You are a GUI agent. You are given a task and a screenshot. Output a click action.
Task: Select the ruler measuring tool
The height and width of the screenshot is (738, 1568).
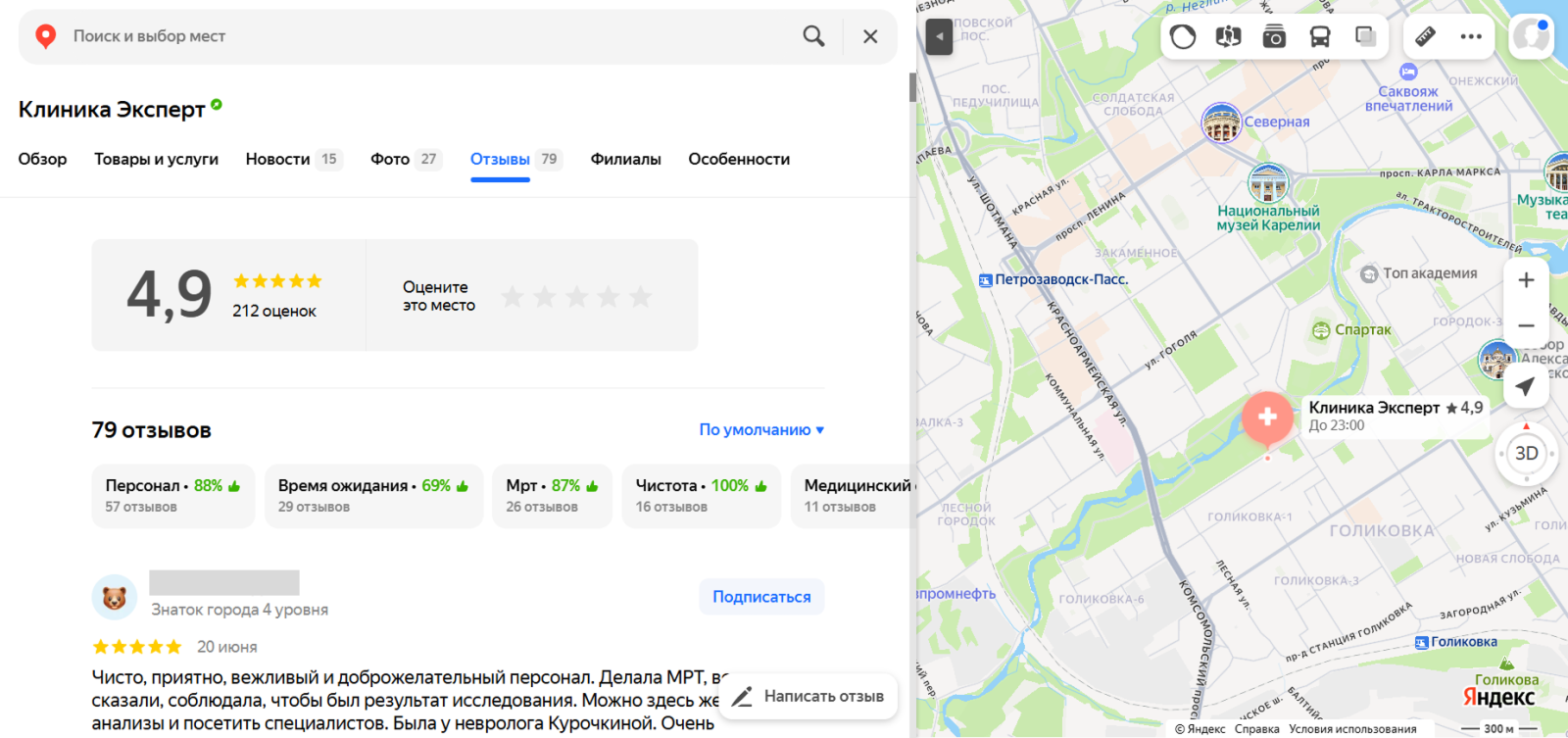point(1425,37)
